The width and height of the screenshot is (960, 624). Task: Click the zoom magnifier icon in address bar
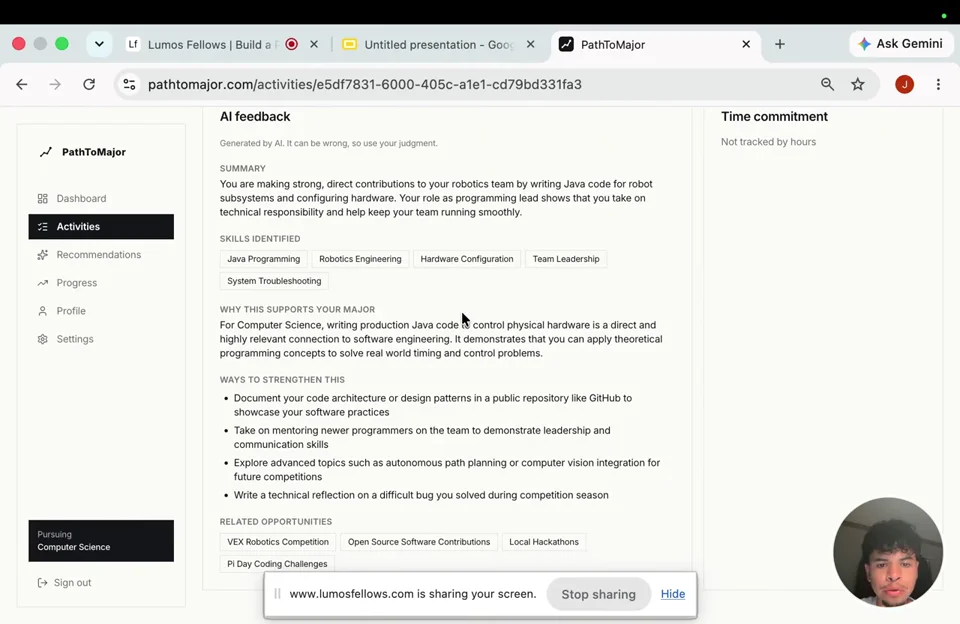[x=827, y=85]
